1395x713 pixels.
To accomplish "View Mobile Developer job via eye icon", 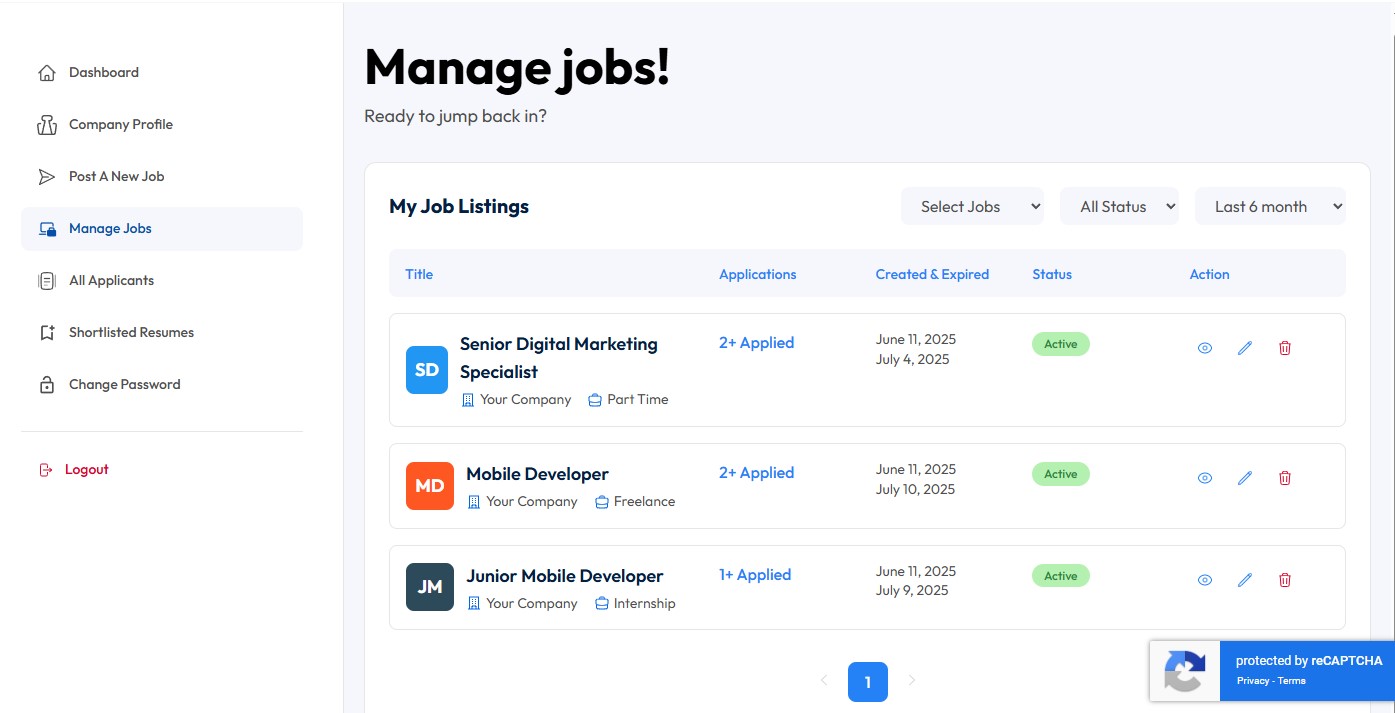I will click(x=1205, y=478).
